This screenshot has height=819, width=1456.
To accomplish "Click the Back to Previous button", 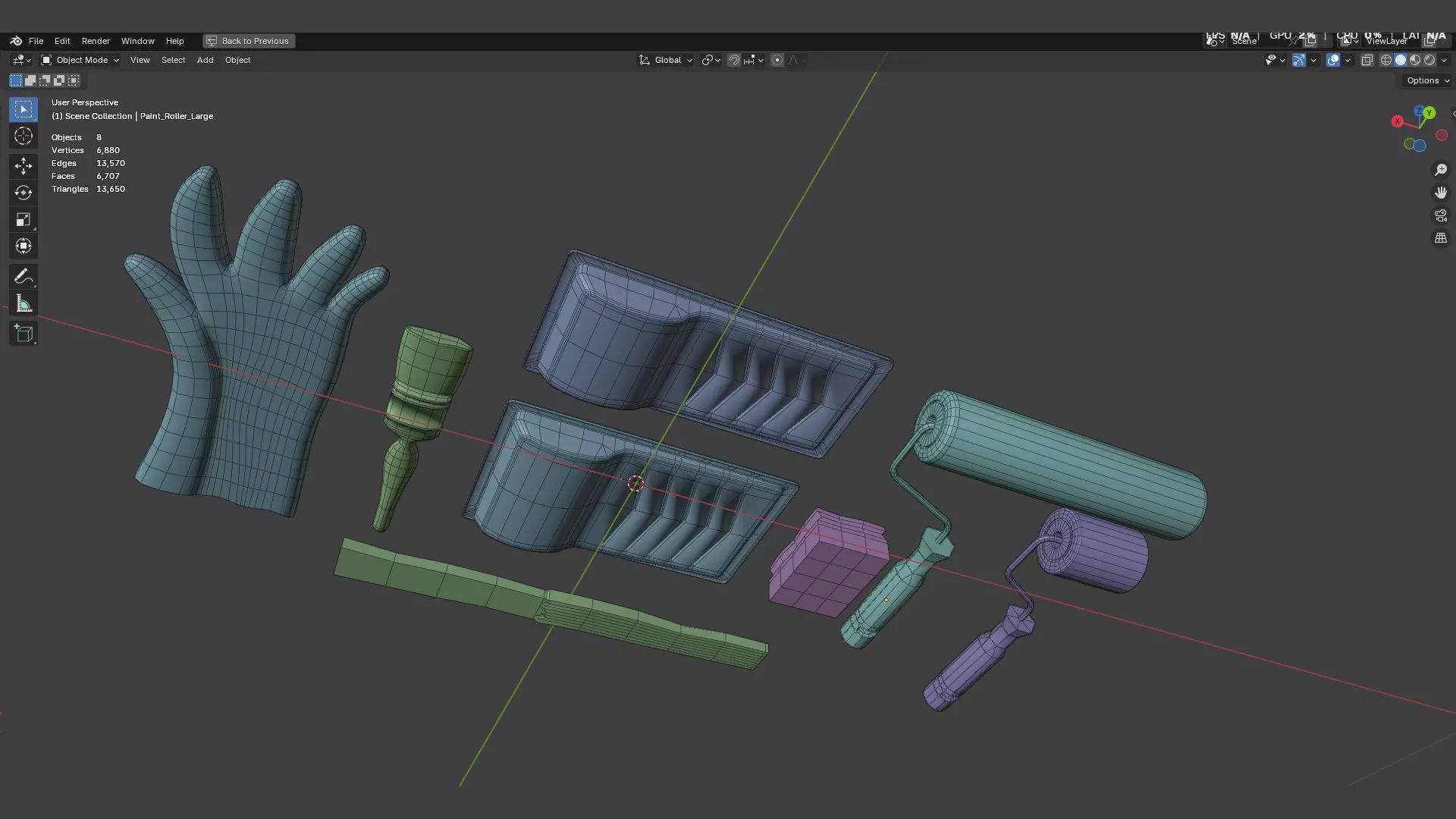I will (x=249, y=41).
